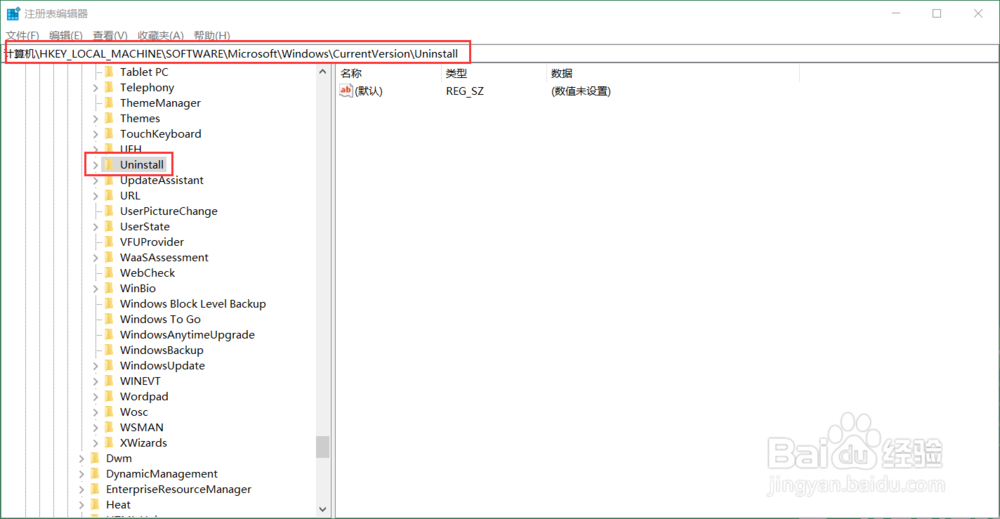The image size is (1000, 519).
Task: Click the URL folder icon
Action: tap(109, 196)
